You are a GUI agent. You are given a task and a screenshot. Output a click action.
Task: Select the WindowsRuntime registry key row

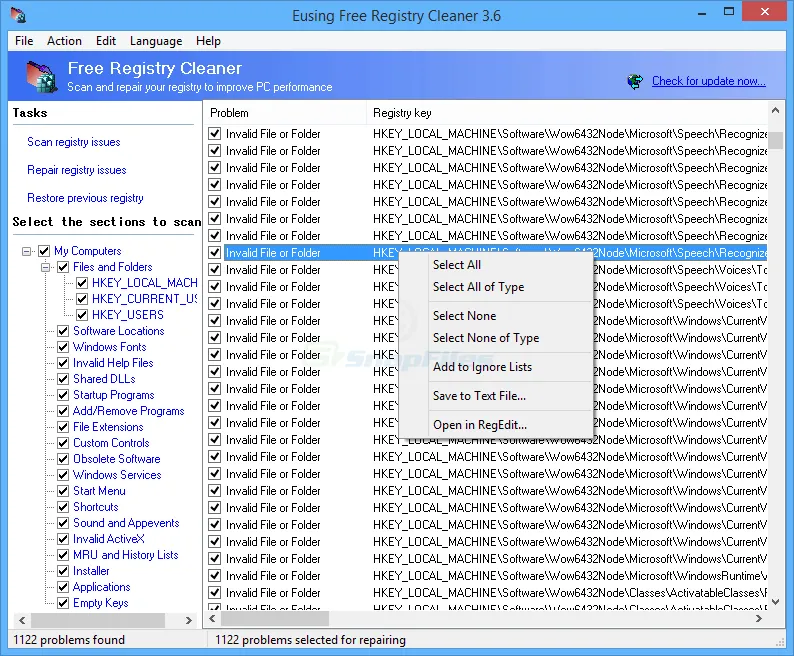click(487, 576)
